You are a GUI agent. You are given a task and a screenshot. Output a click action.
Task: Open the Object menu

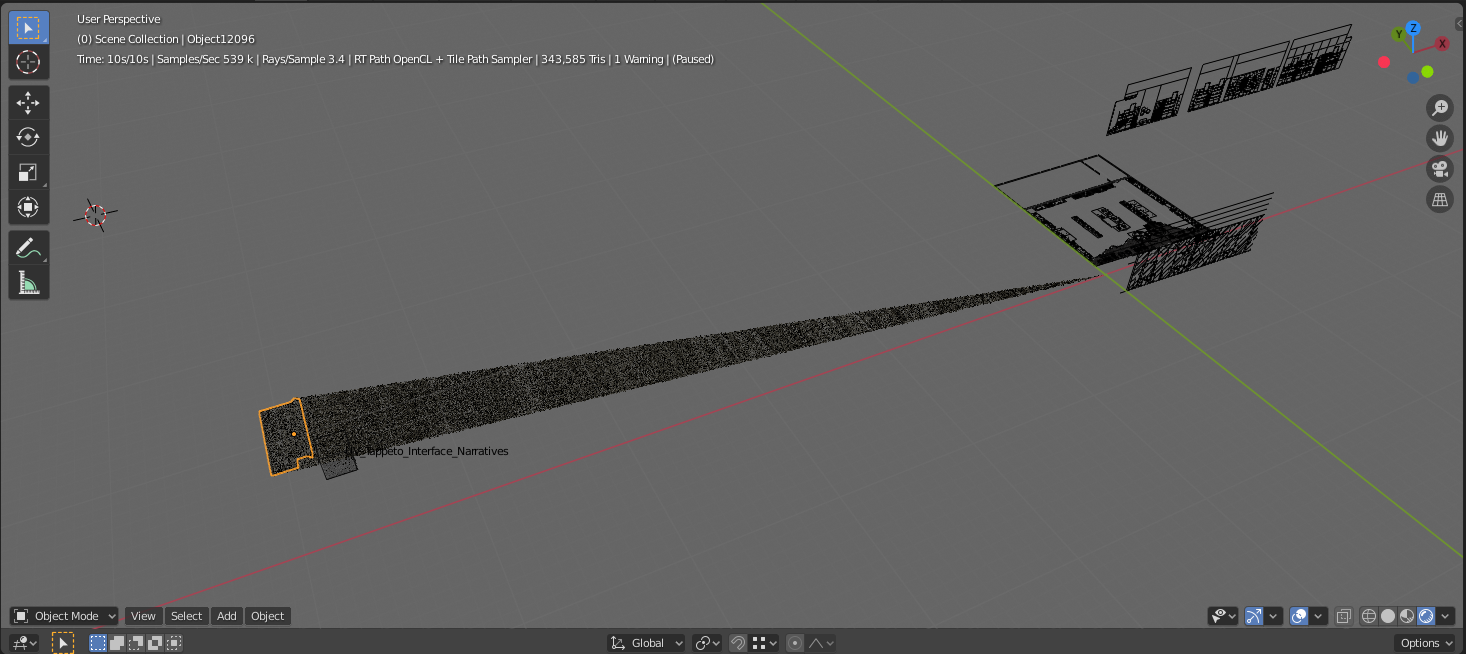click(267, 616)
